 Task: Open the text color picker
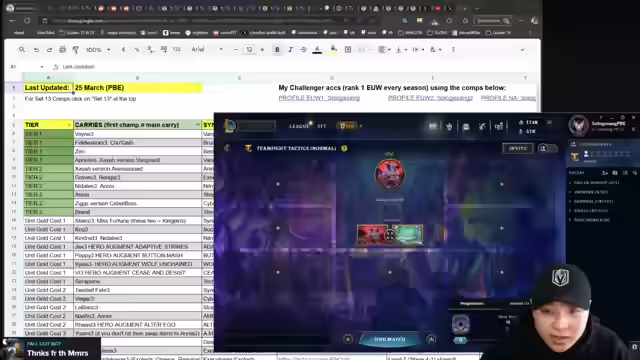click(317, 50)
